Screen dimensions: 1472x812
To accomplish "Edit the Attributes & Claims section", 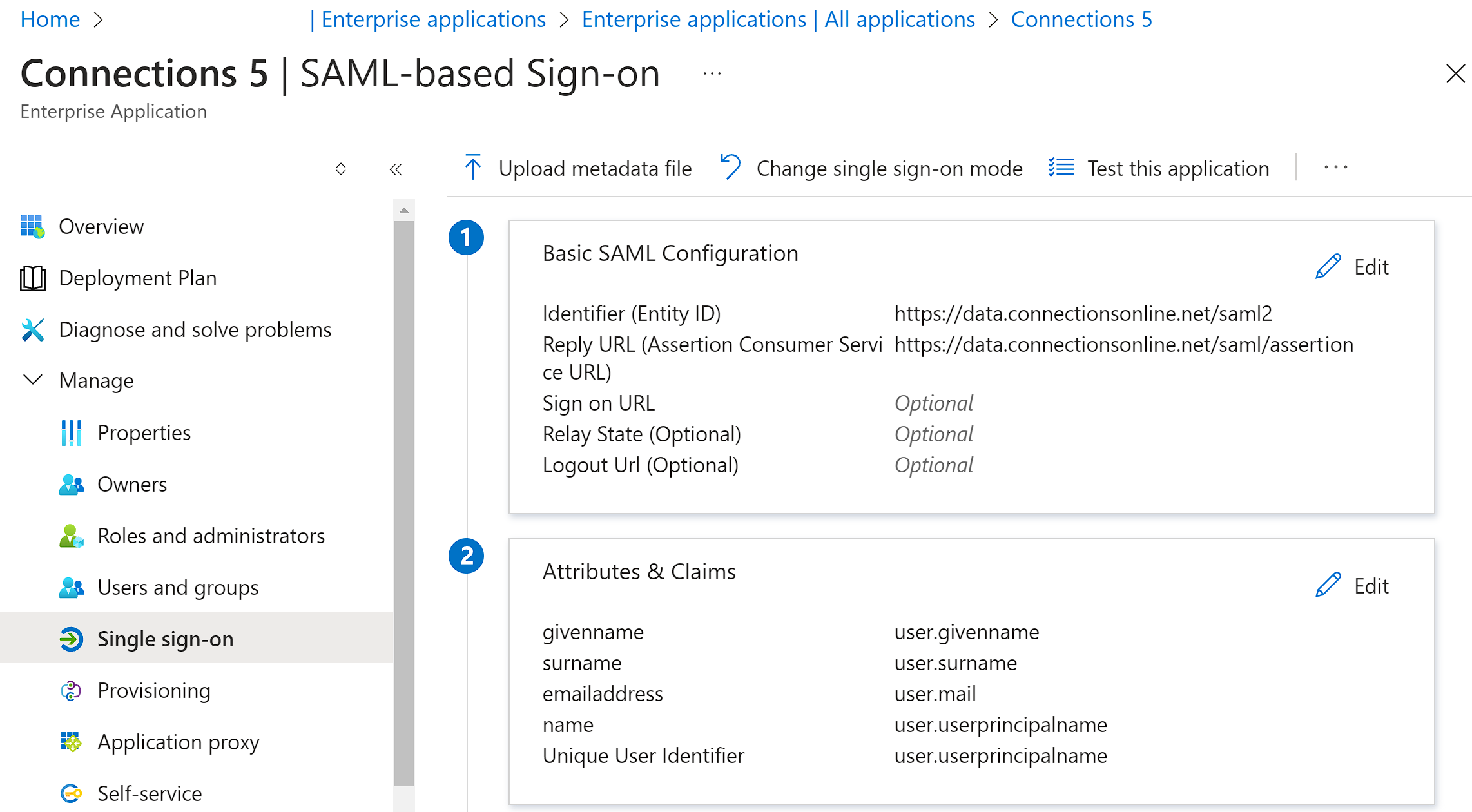I will click(1352, 585).
